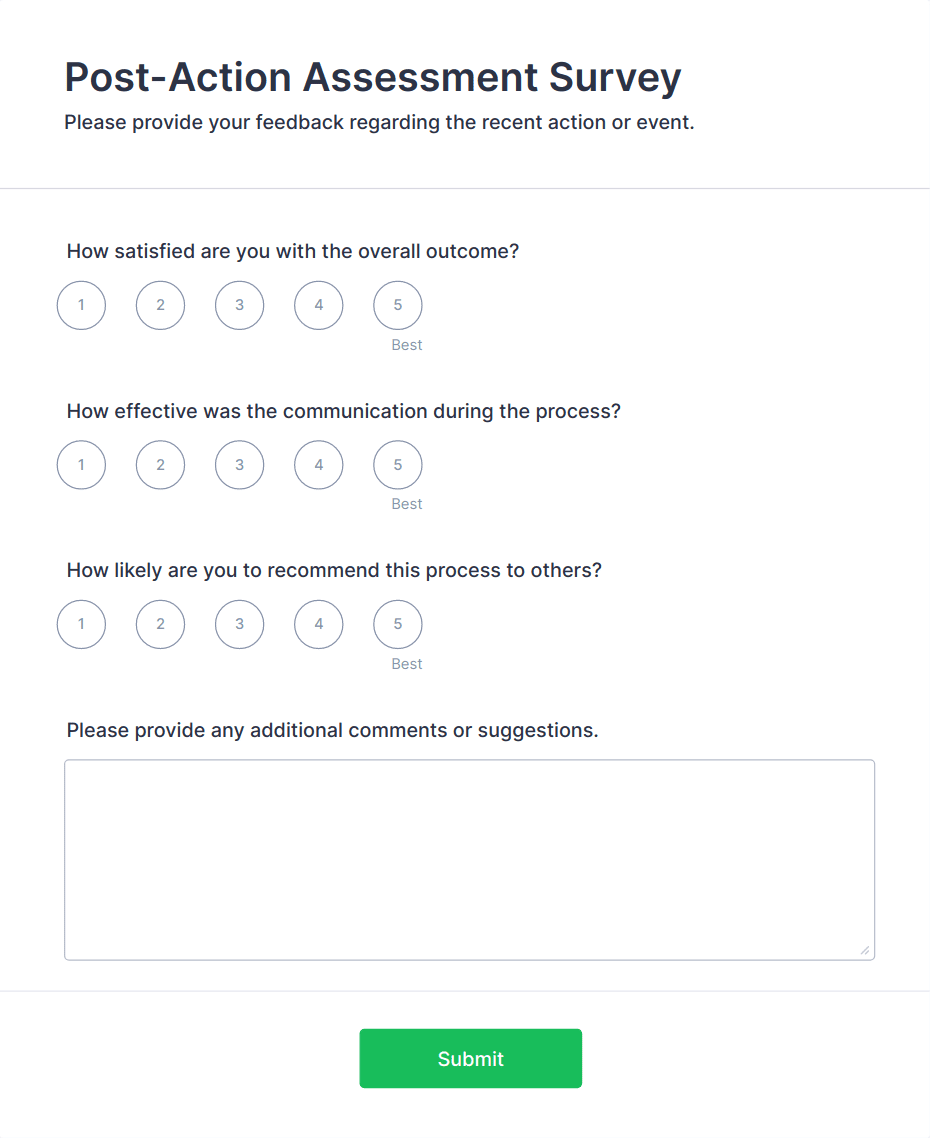Select 2 for overall outcome satisfaction
The width and height of the screenshot is (930, 1138).
pyautogui.click(x=160, y=305)
